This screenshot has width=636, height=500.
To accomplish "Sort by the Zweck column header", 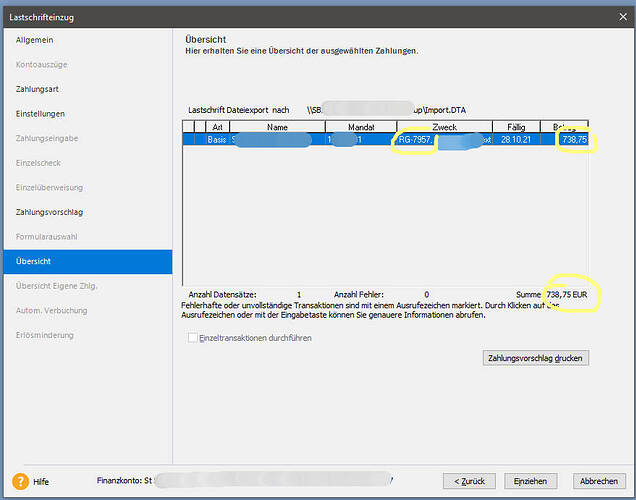I will click(x=445, y=127).
